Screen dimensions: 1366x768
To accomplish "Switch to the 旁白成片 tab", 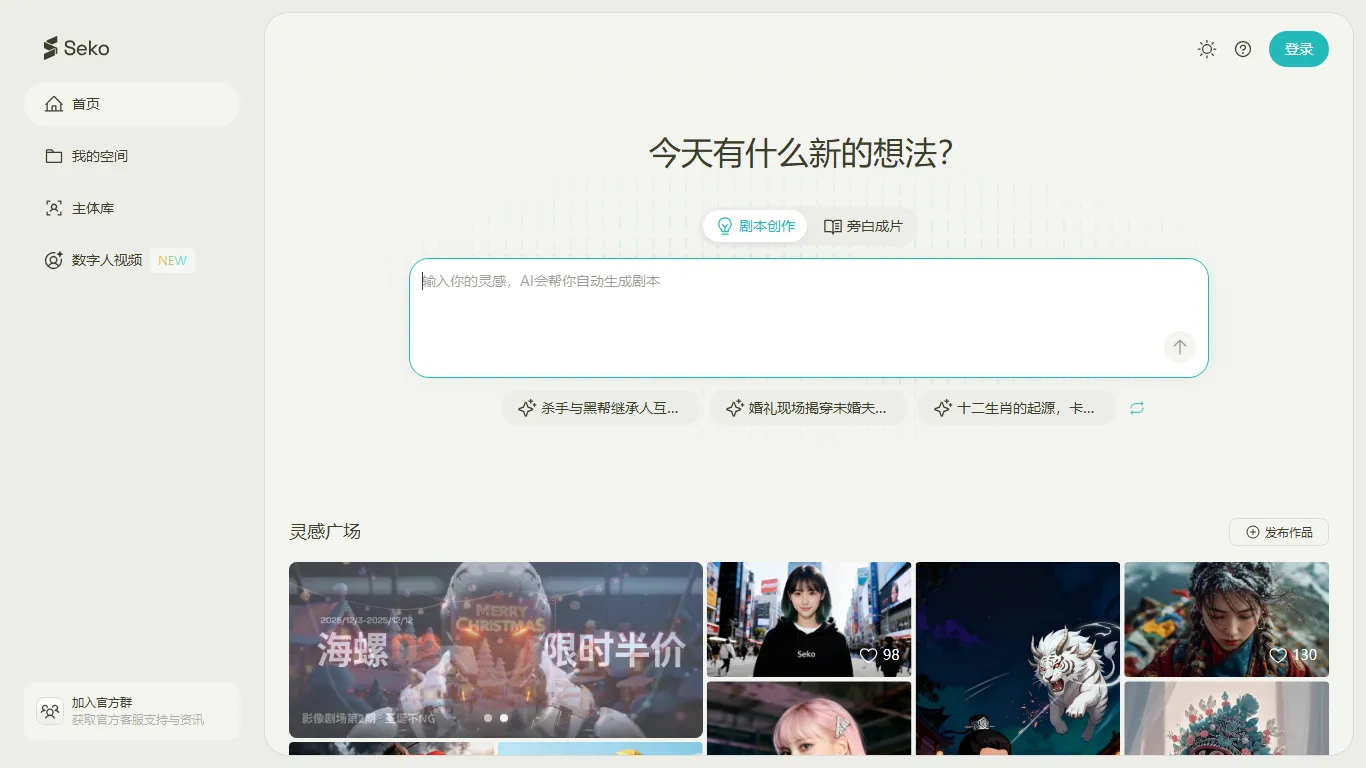I will 862,226.
